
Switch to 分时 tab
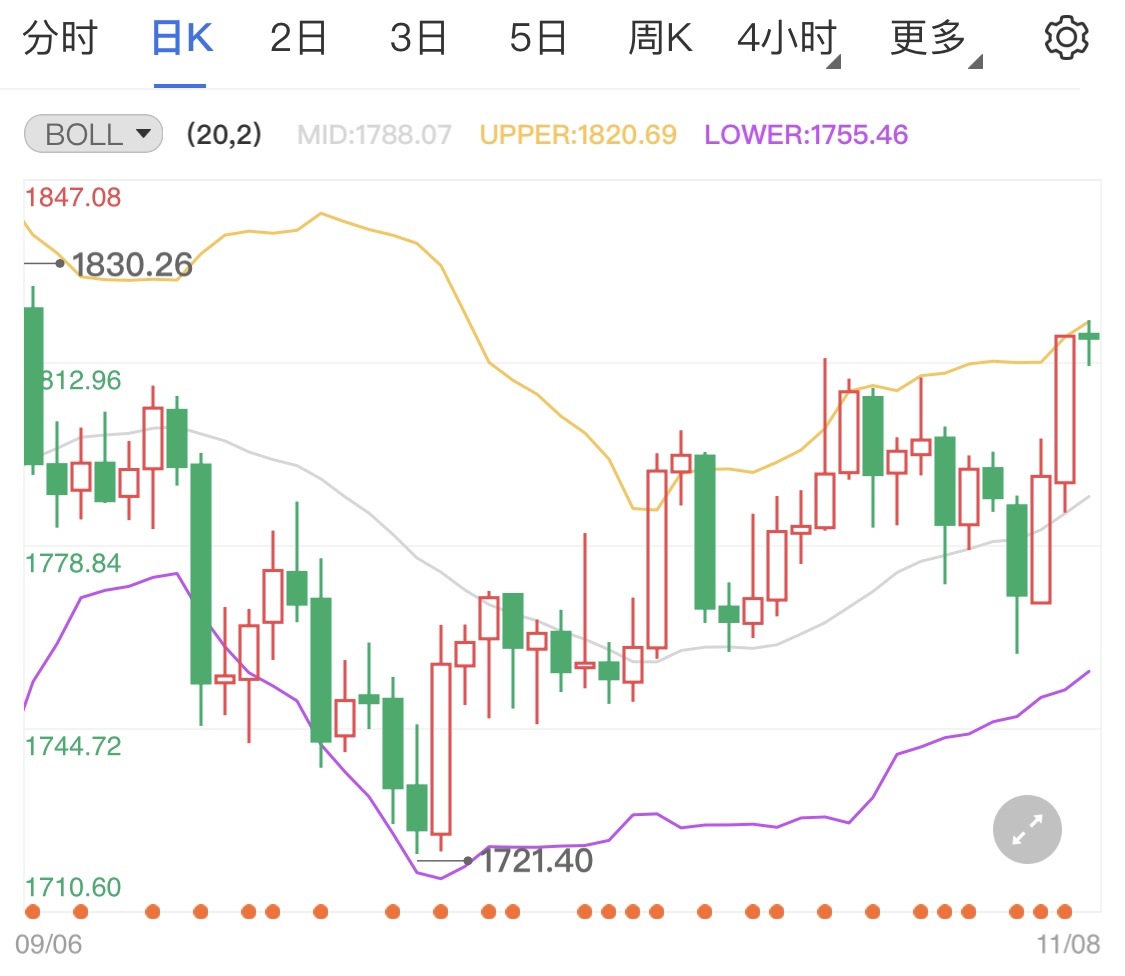point(60,39)
